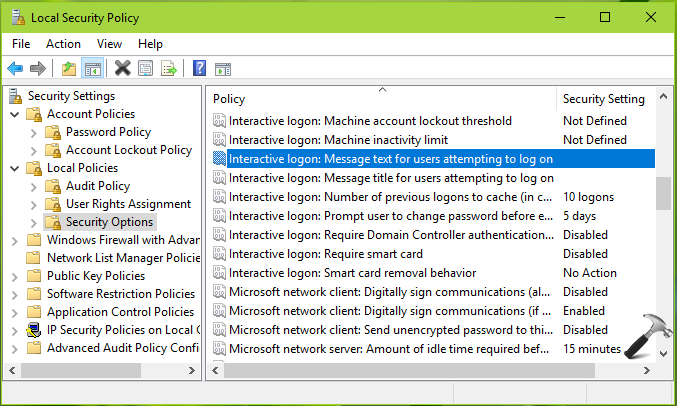This screenshot has height=406, width=677.
Task: Click the Export List toolbar icon
Action: (x=169, y=68)
